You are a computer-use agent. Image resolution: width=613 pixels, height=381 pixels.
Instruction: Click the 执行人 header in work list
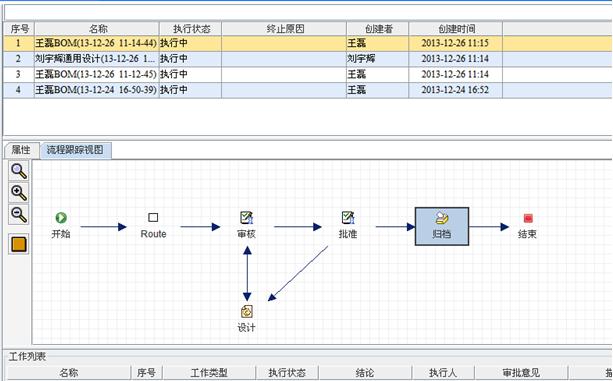pyautogui.click(x=443, y=372)
